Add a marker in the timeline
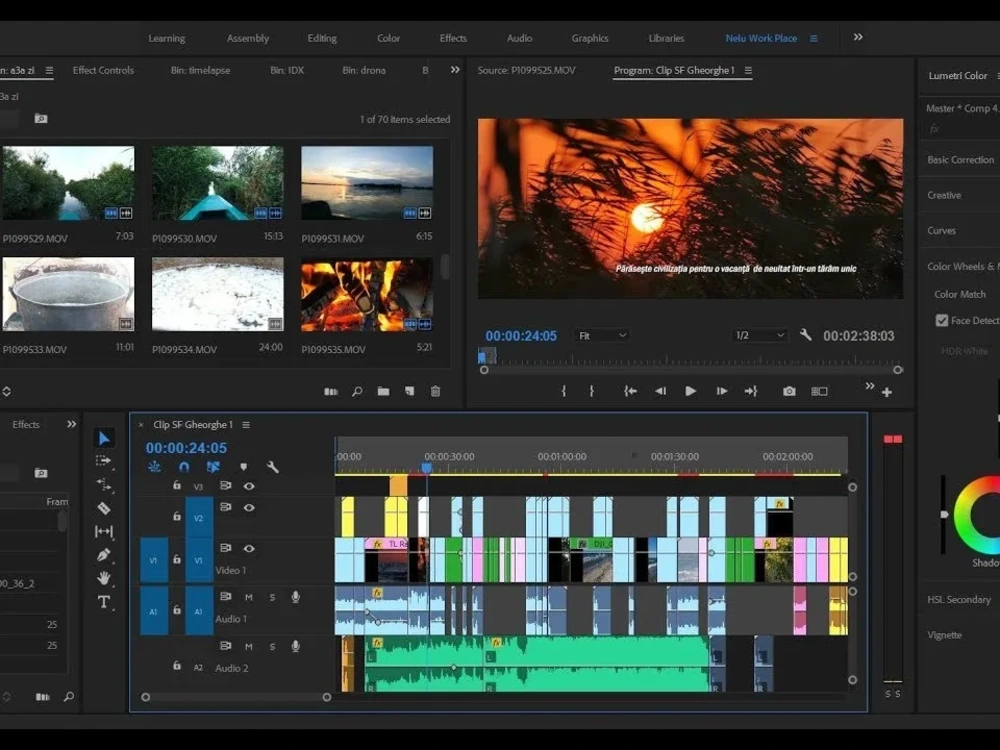The image size is (1000, 750). (243, 467)
